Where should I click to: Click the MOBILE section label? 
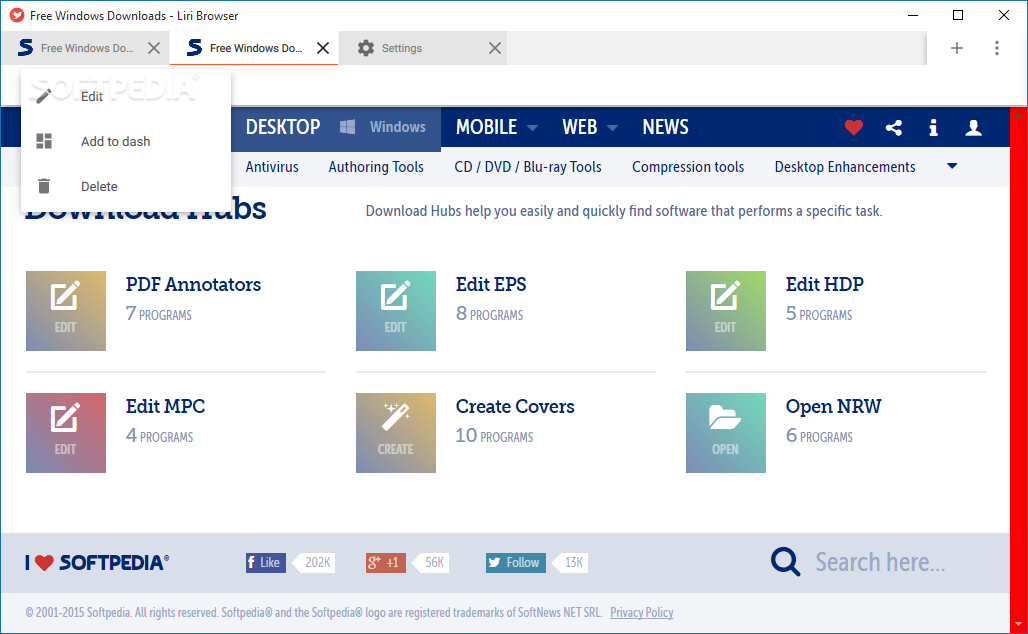point(486,127)
